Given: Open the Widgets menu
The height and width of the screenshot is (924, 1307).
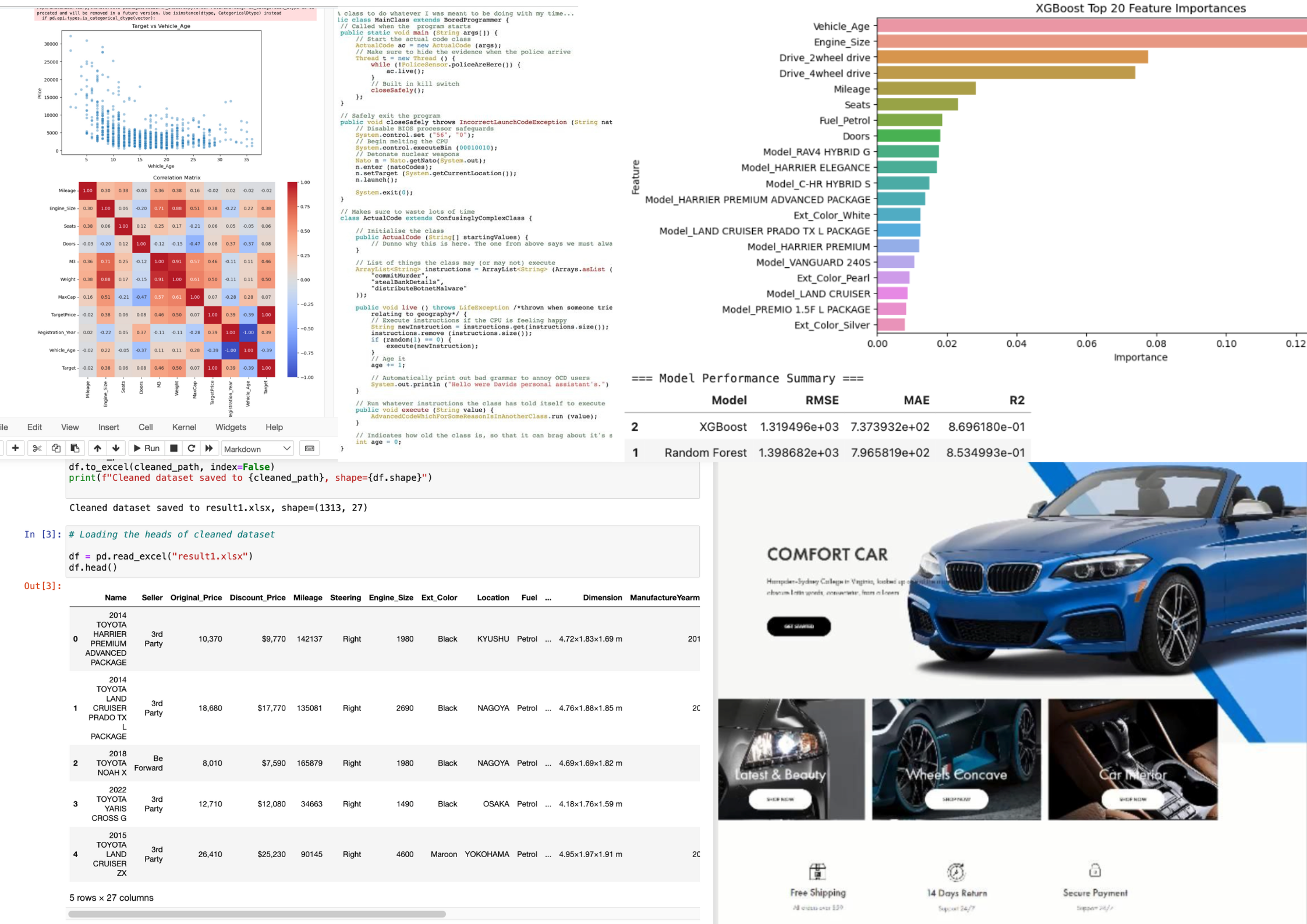Looking at the screenshot, I should coord(231,427).
